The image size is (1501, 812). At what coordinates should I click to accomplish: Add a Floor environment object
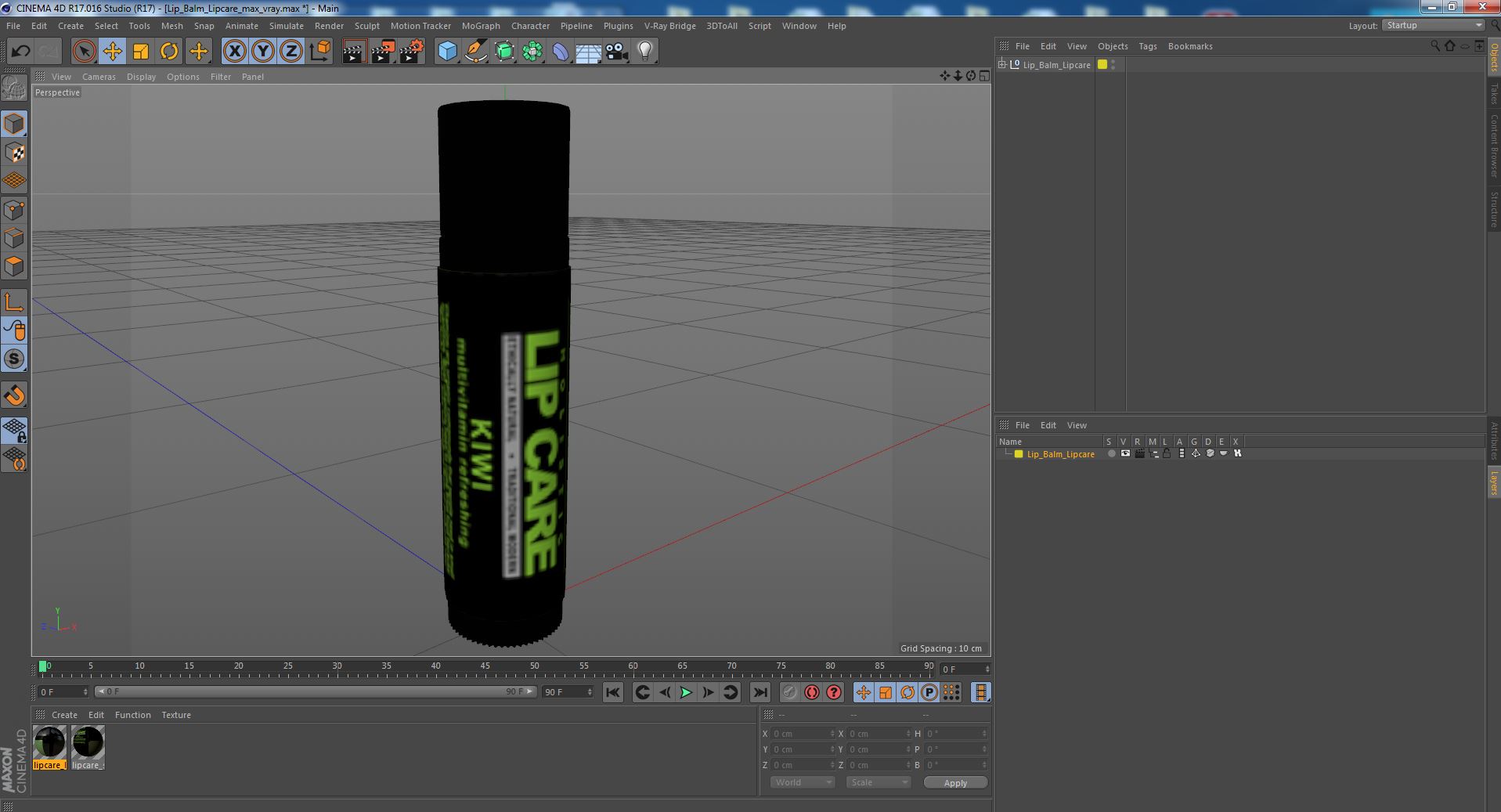[589, 52]
